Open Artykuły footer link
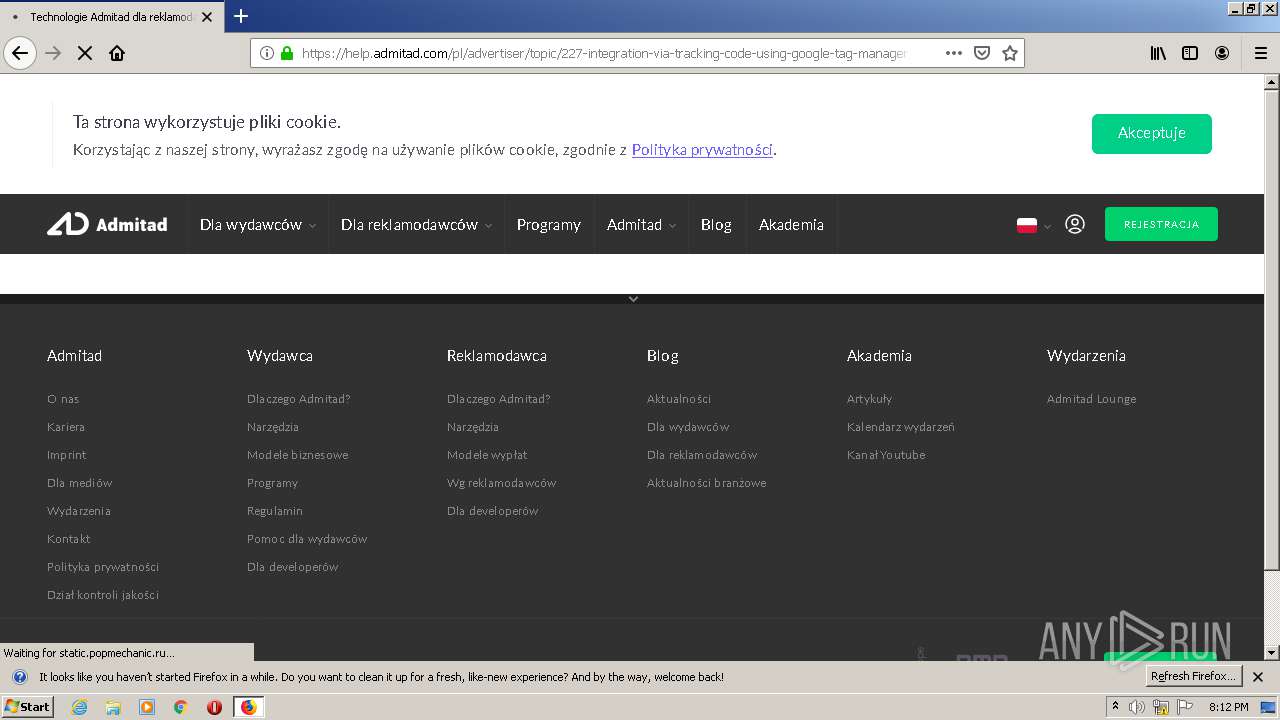The width and height of the screenshot is (1280, 720). pyautogui.click(x=870, y=399)
